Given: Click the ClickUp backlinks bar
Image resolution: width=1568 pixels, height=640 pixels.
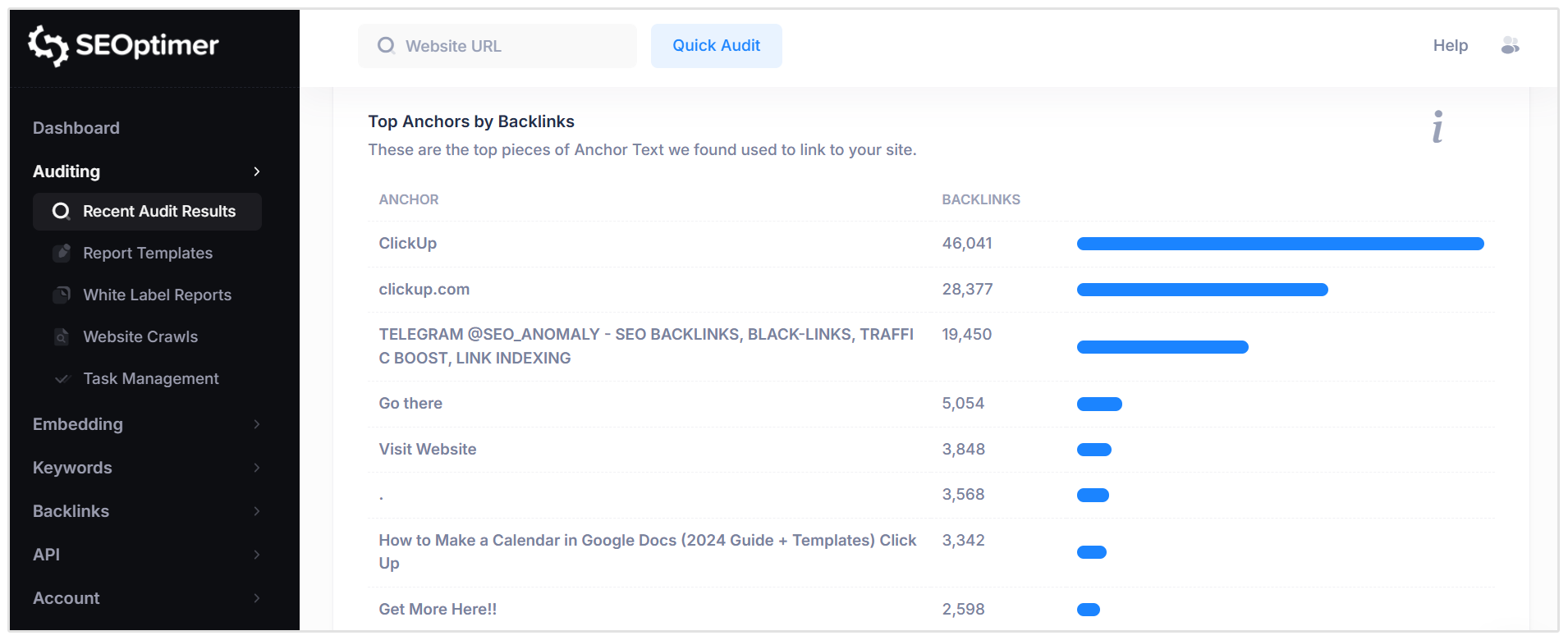Looking at the screenshot, I should point(1279,244).
